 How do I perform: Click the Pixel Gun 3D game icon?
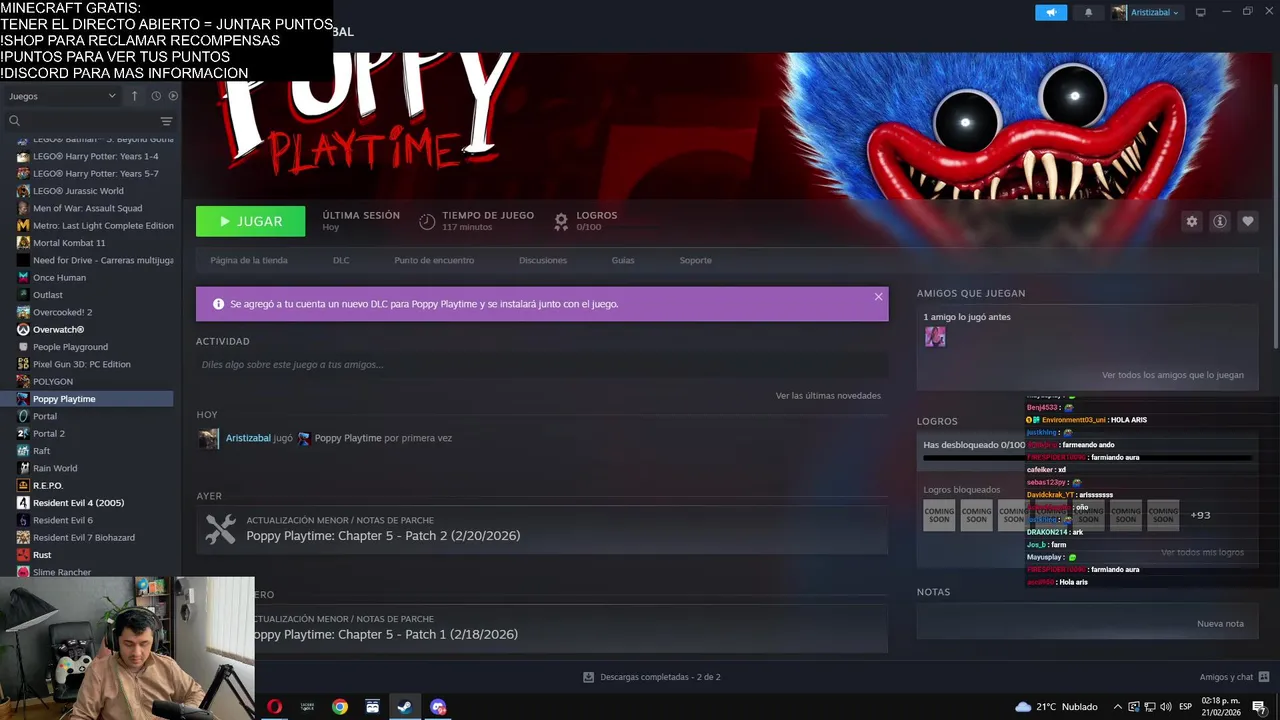click(23, 364)
